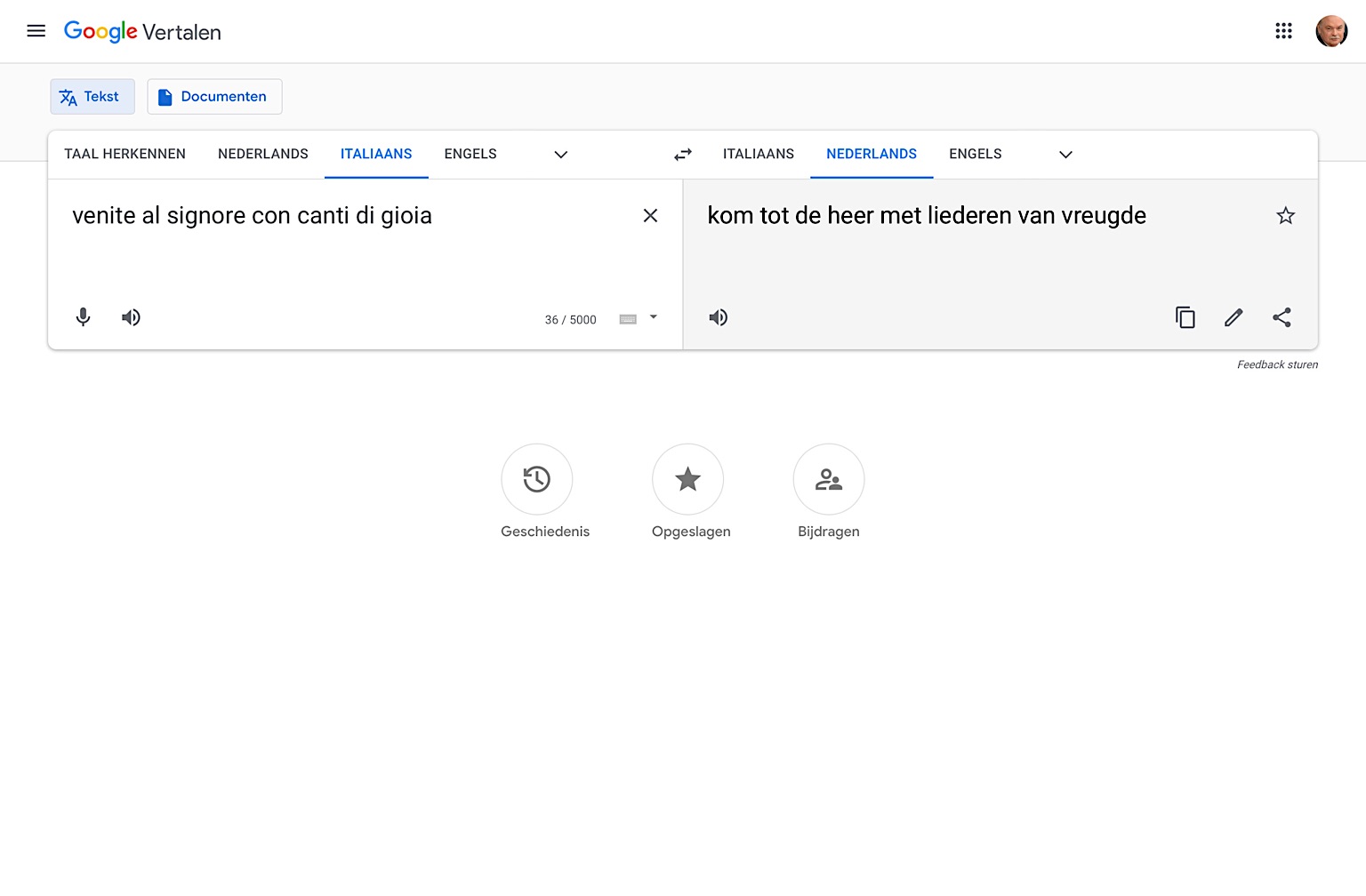Expand more target languages
1366x896 pixels.
pyautogui.click(x=1065, y=155)
